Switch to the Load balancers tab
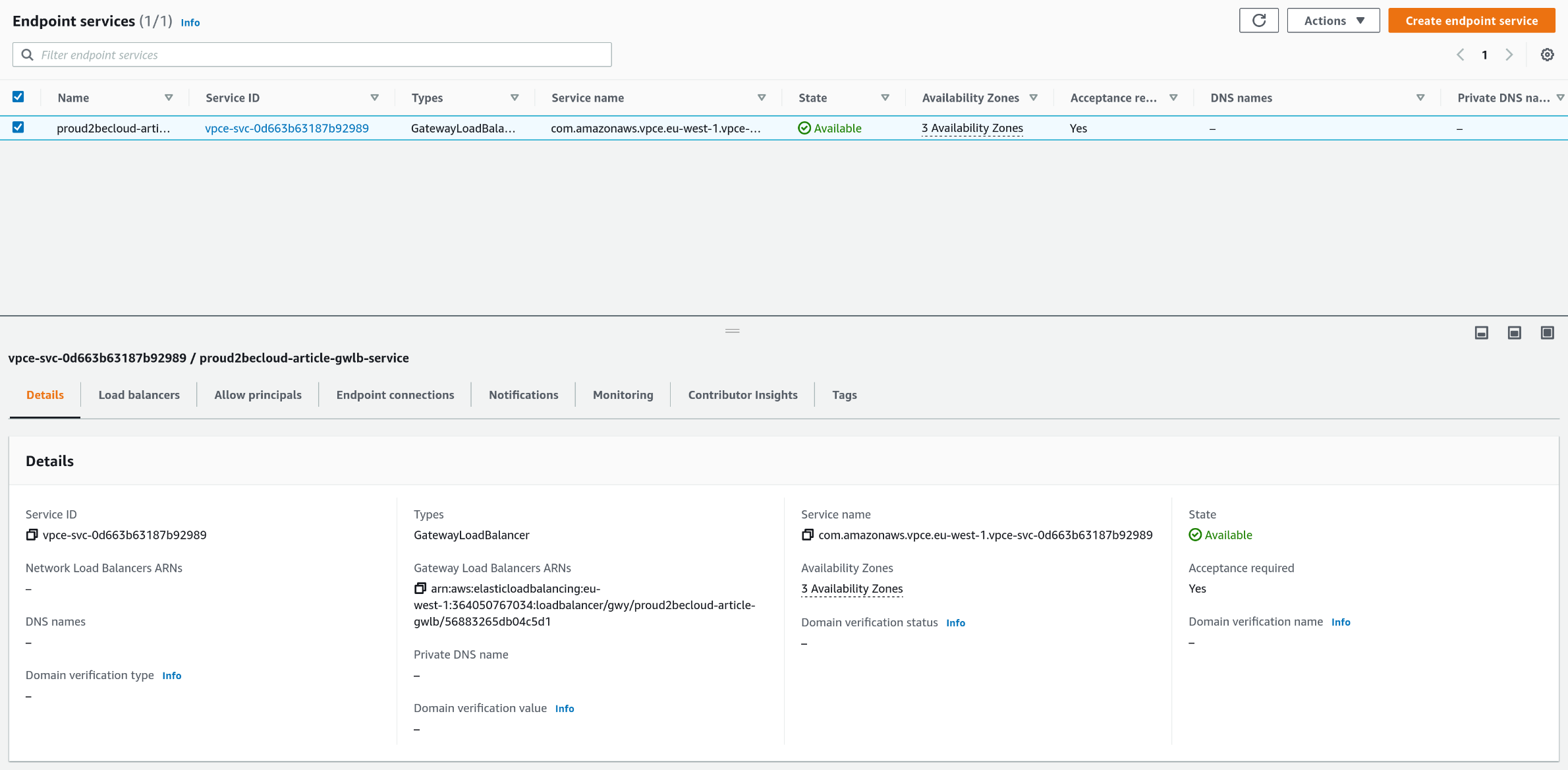This screenshot has width=1568, height=770. [x=139, y=395]
